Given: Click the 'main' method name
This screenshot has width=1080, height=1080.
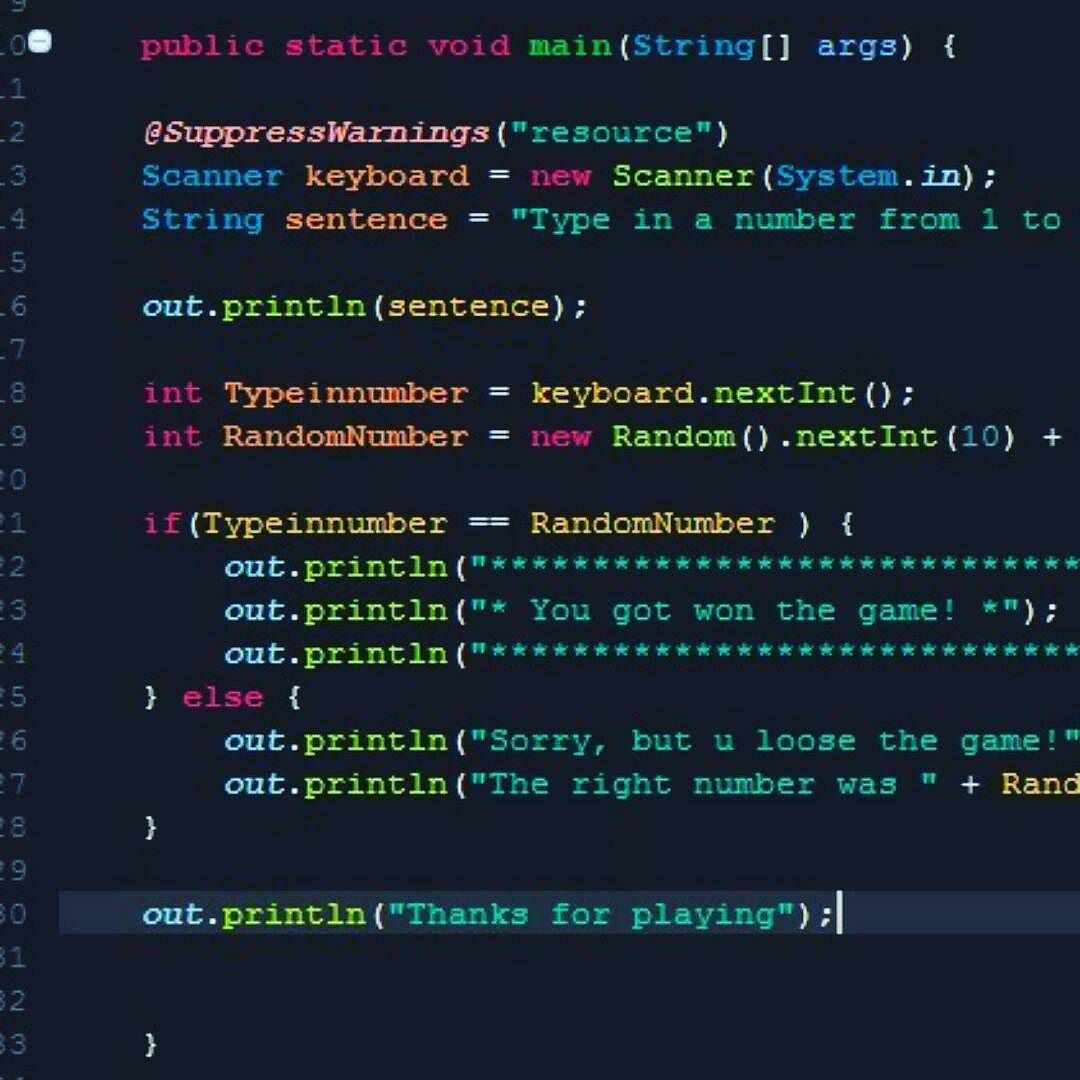Looking at the screenshot, I should [570, 46].
